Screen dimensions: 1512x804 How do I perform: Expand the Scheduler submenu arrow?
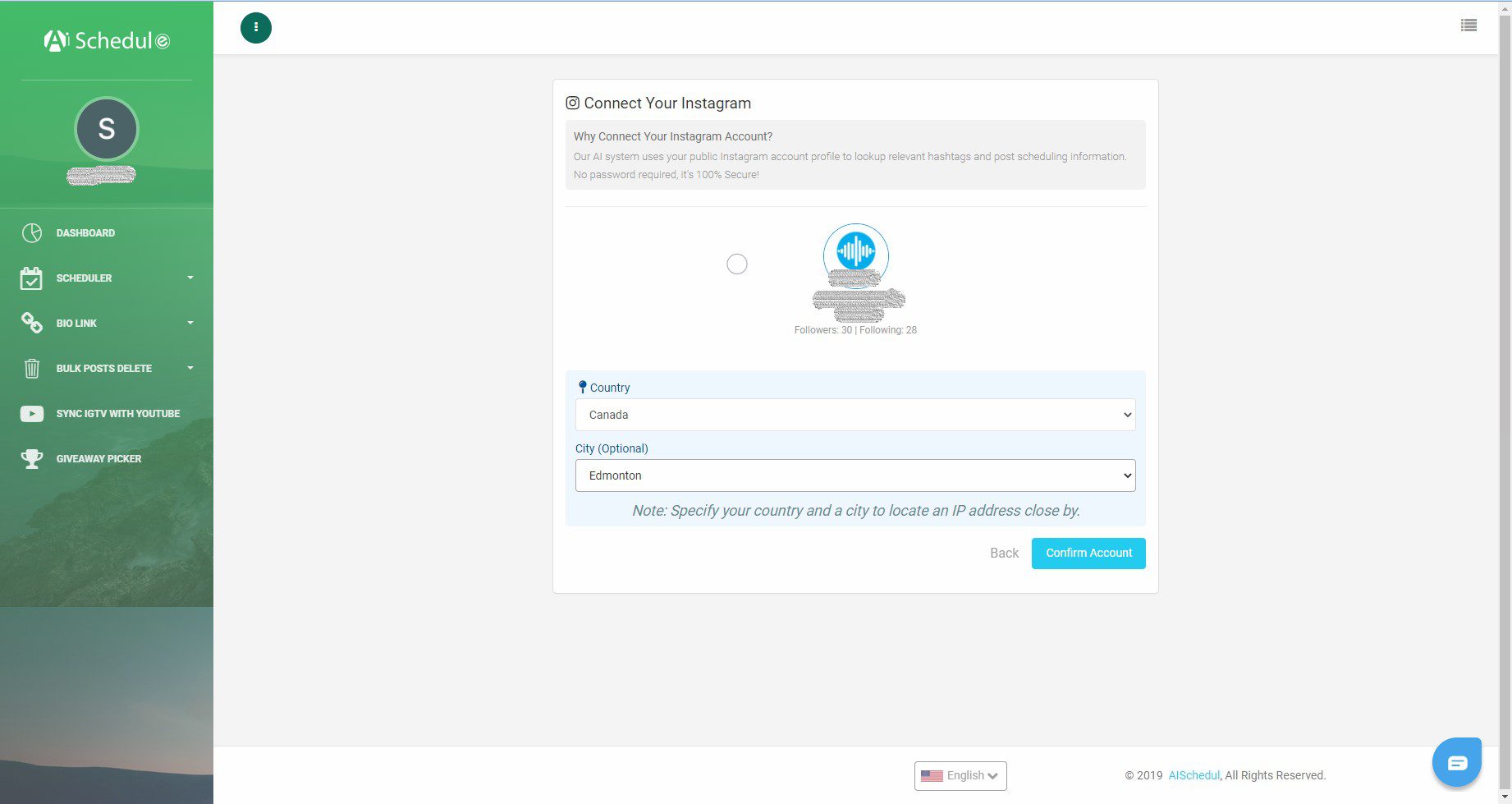click(x=190, y=278)
